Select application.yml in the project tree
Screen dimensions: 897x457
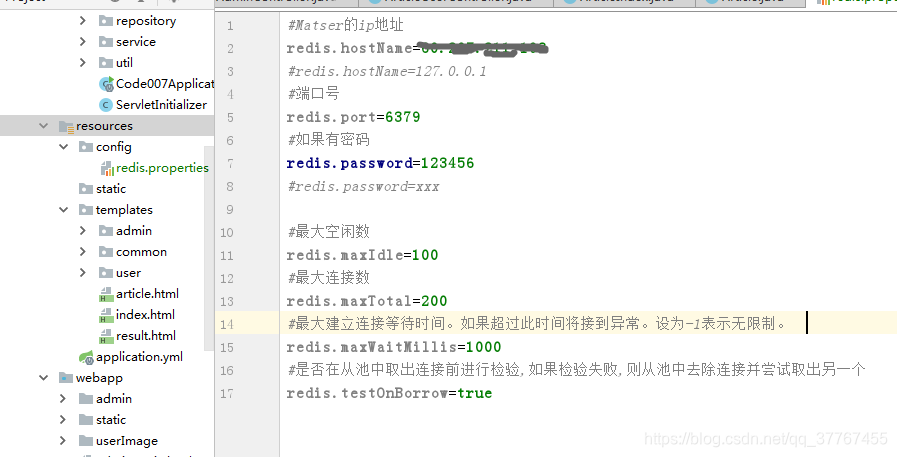tap(139, 357)
